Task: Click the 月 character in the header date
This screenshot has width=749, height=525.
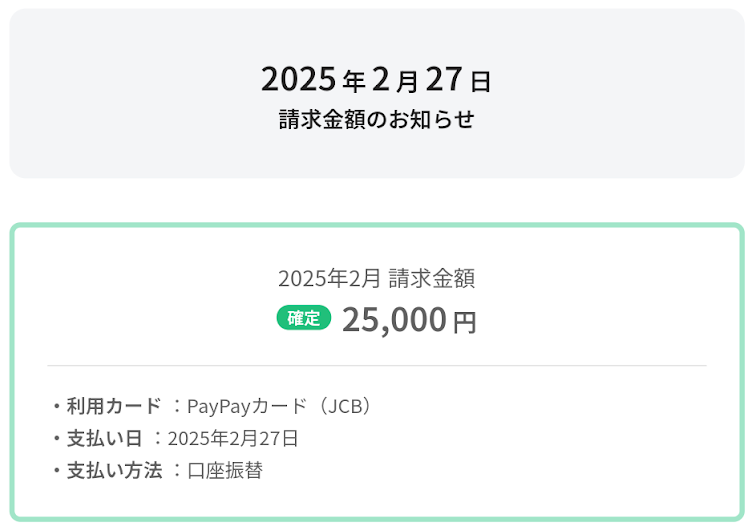Action: coord(407,80)
